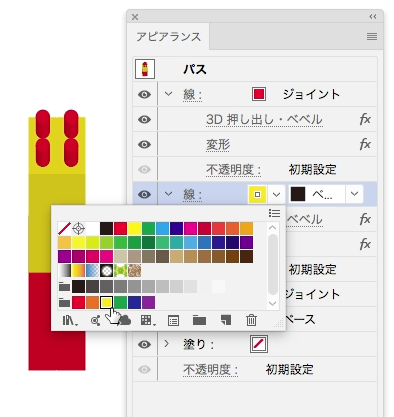
Task: Click fx icon on 変形 row
Action: point(365,144)
